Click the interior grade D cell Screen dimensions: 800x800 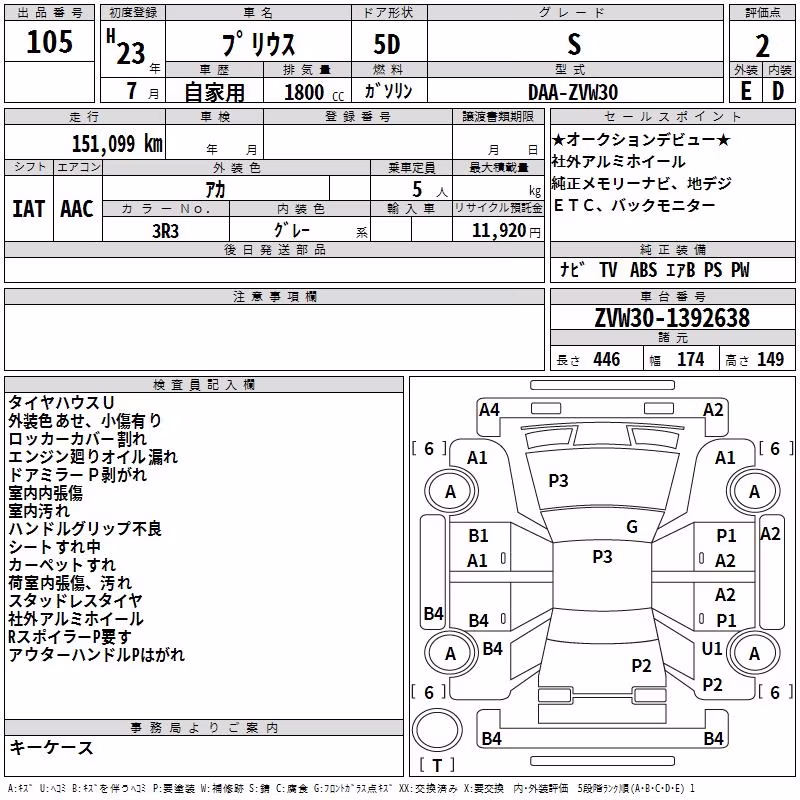(x=779, y=91)
